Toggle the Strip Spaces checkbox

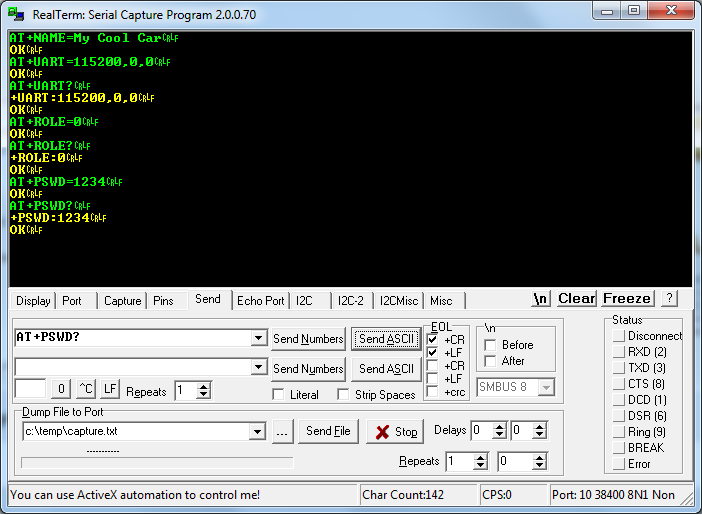(344, 394)
